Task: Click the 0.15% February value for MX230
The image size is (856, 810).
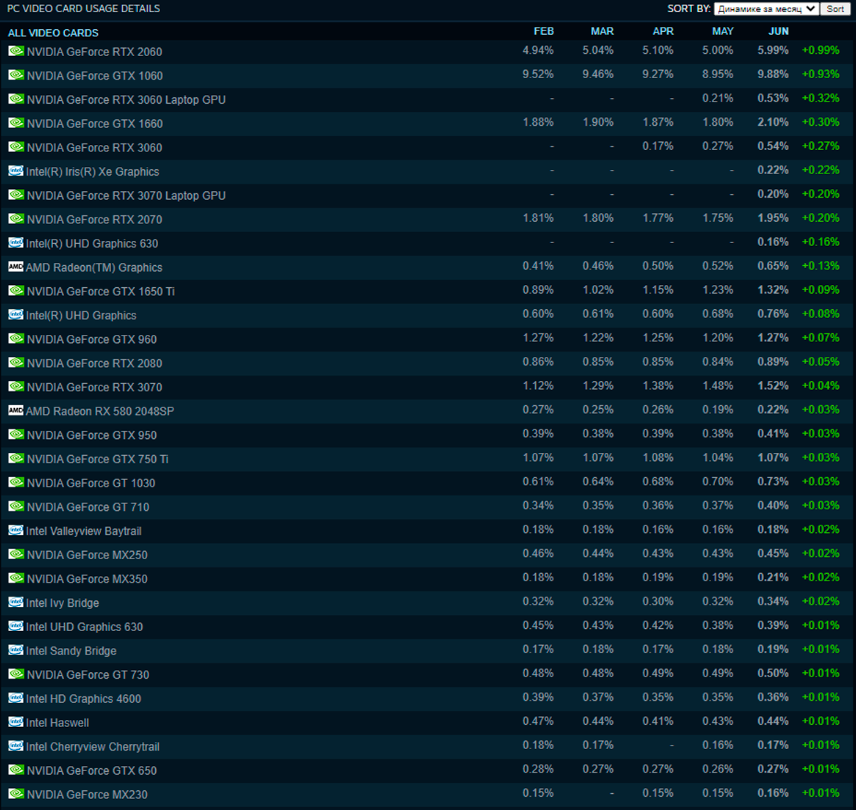Action: 538,793
